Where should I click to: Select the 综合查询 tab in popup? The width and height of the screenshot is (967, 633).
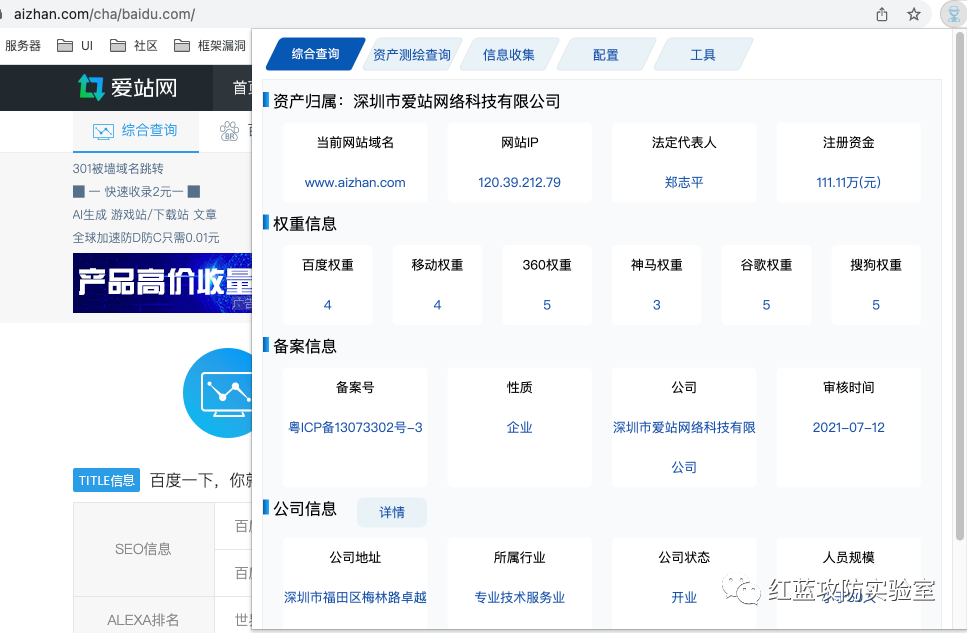click(315, 54)
